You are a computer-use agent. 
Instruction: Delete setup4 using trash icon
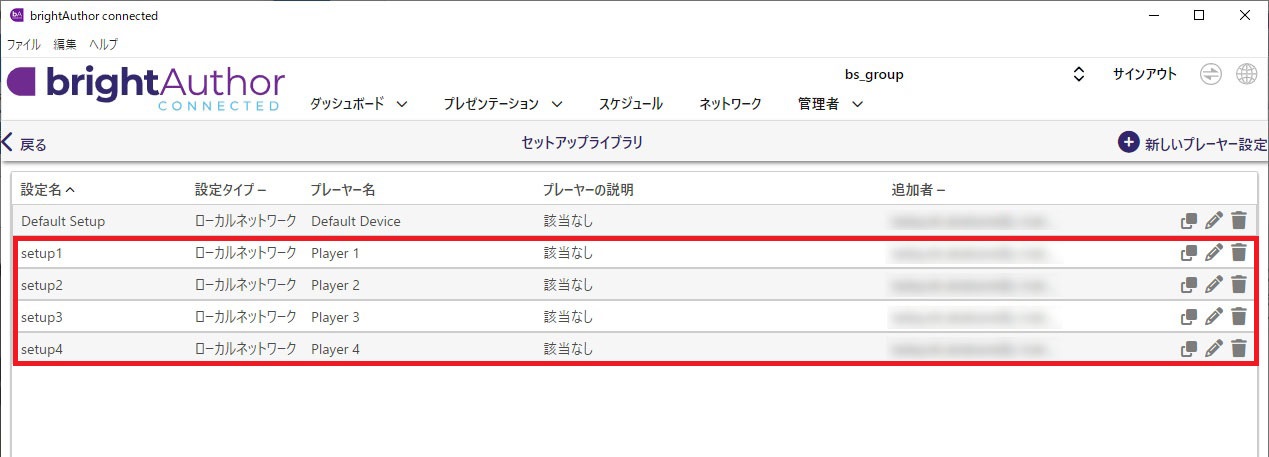tap(1239, 349)
